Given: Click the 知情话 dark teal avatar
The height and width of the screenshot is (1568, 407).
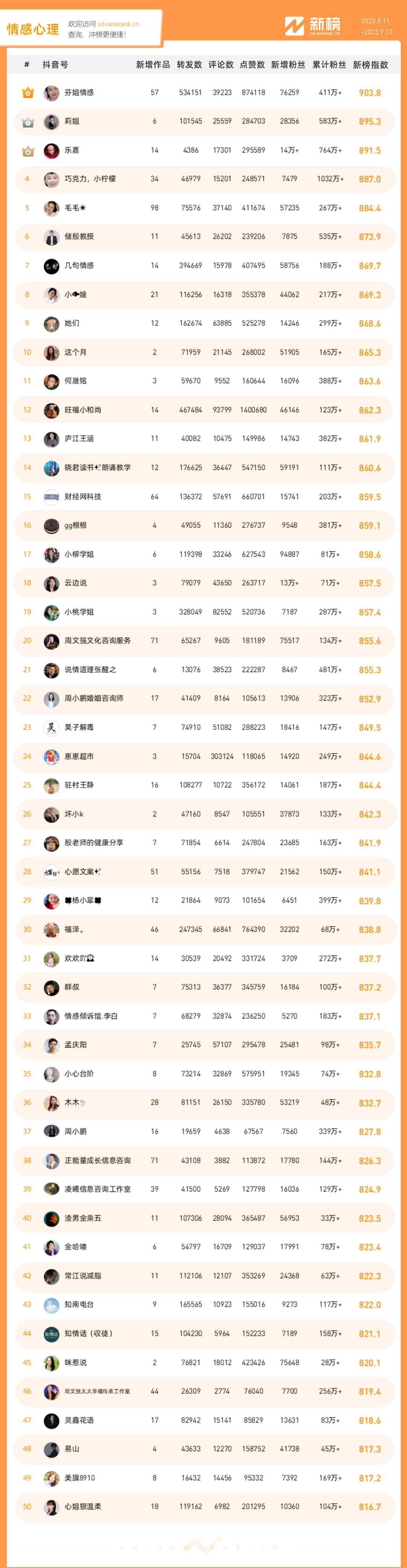Looking at the screenshot, I should coord(52,1334).
